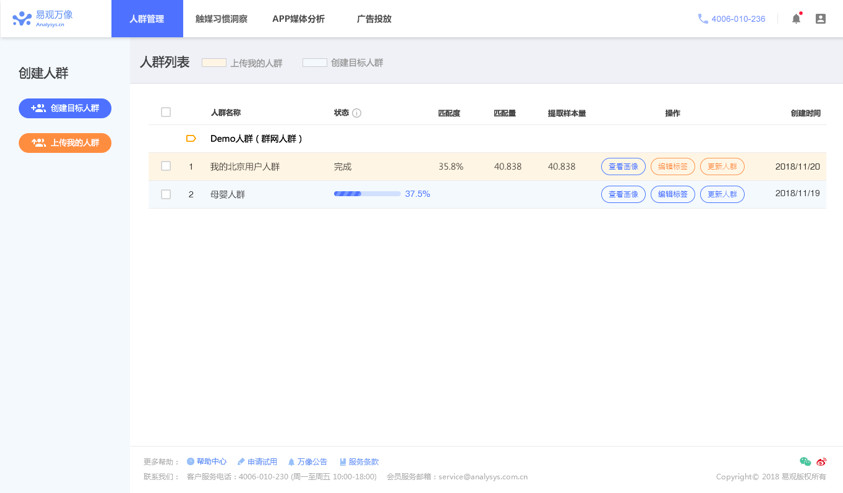Switch to 人群管理 tab

tap(147, 19)
